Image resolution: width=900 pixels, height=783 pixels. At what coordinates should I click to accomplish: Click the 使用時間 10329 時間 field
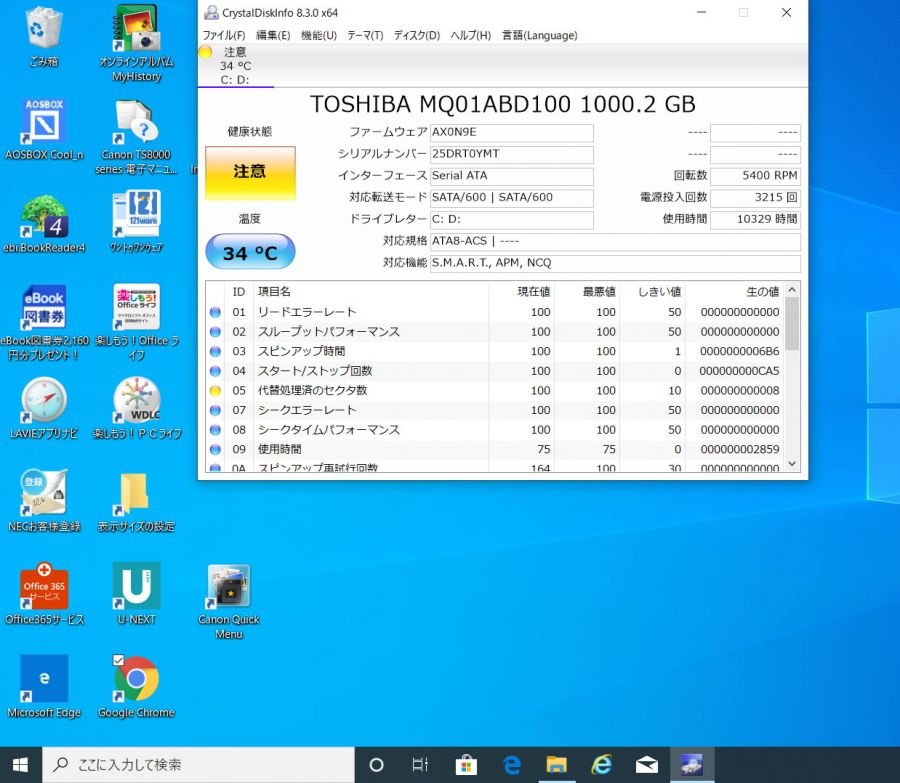pos(755,219)
